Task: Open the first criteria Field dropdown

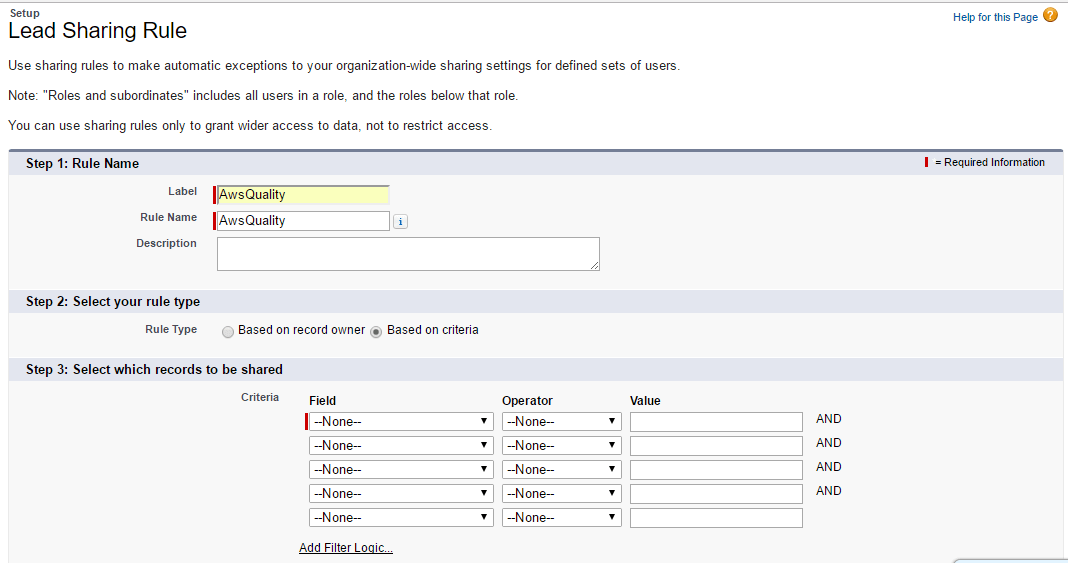Action: (401, 421)
